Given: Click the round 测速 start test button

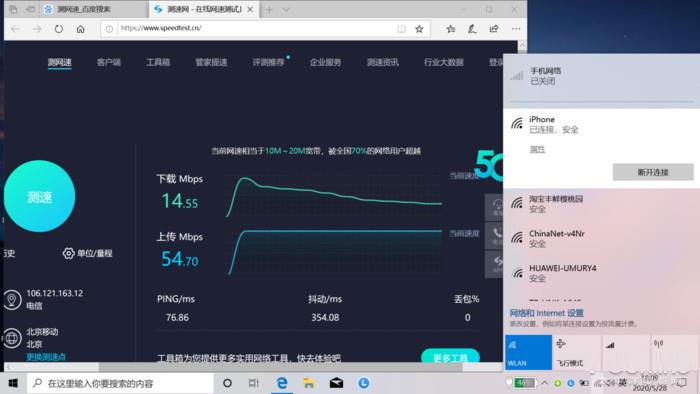Looking at the screenshot, I should coord(39,196).
